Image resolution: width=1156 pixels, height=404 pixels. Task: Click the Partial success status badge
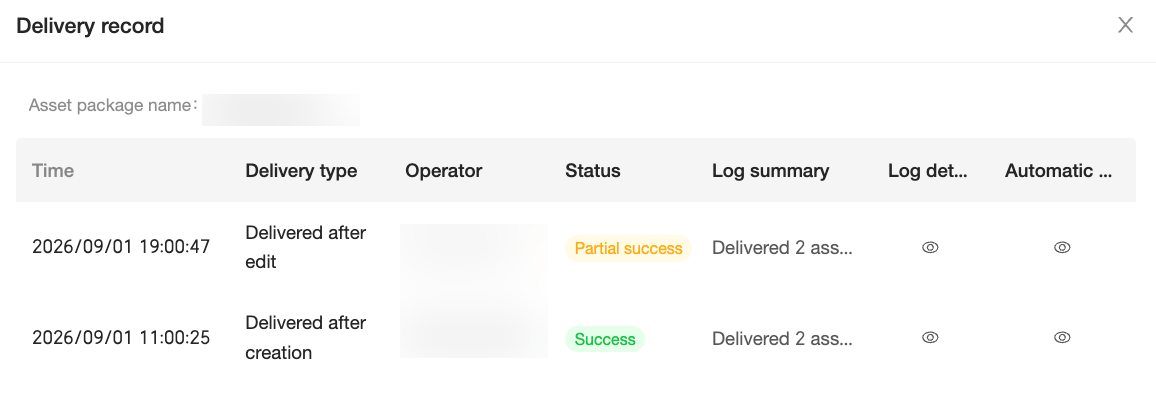coord(628,248)
